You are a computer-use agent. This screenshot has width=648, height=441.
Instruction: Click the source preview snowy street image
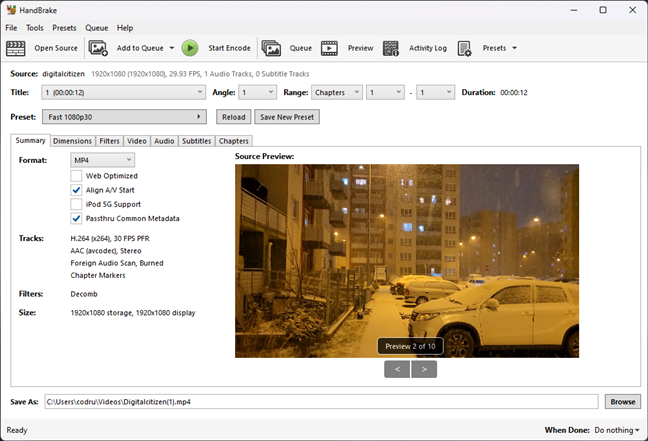click(407, 261)
